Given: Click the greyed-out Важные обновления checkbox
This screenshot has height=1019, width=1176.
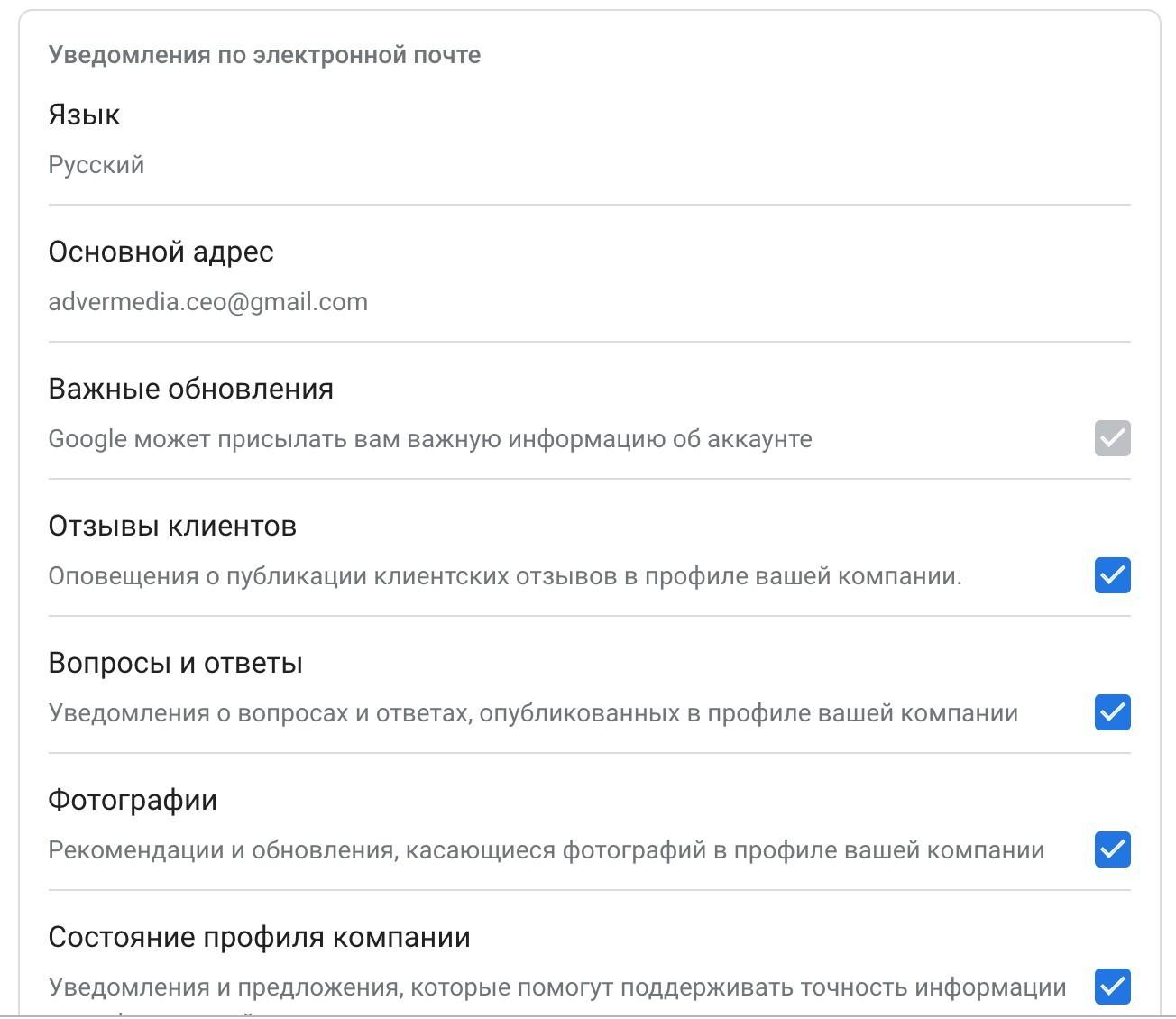Looking at the screenshot, I should 1112,438.
